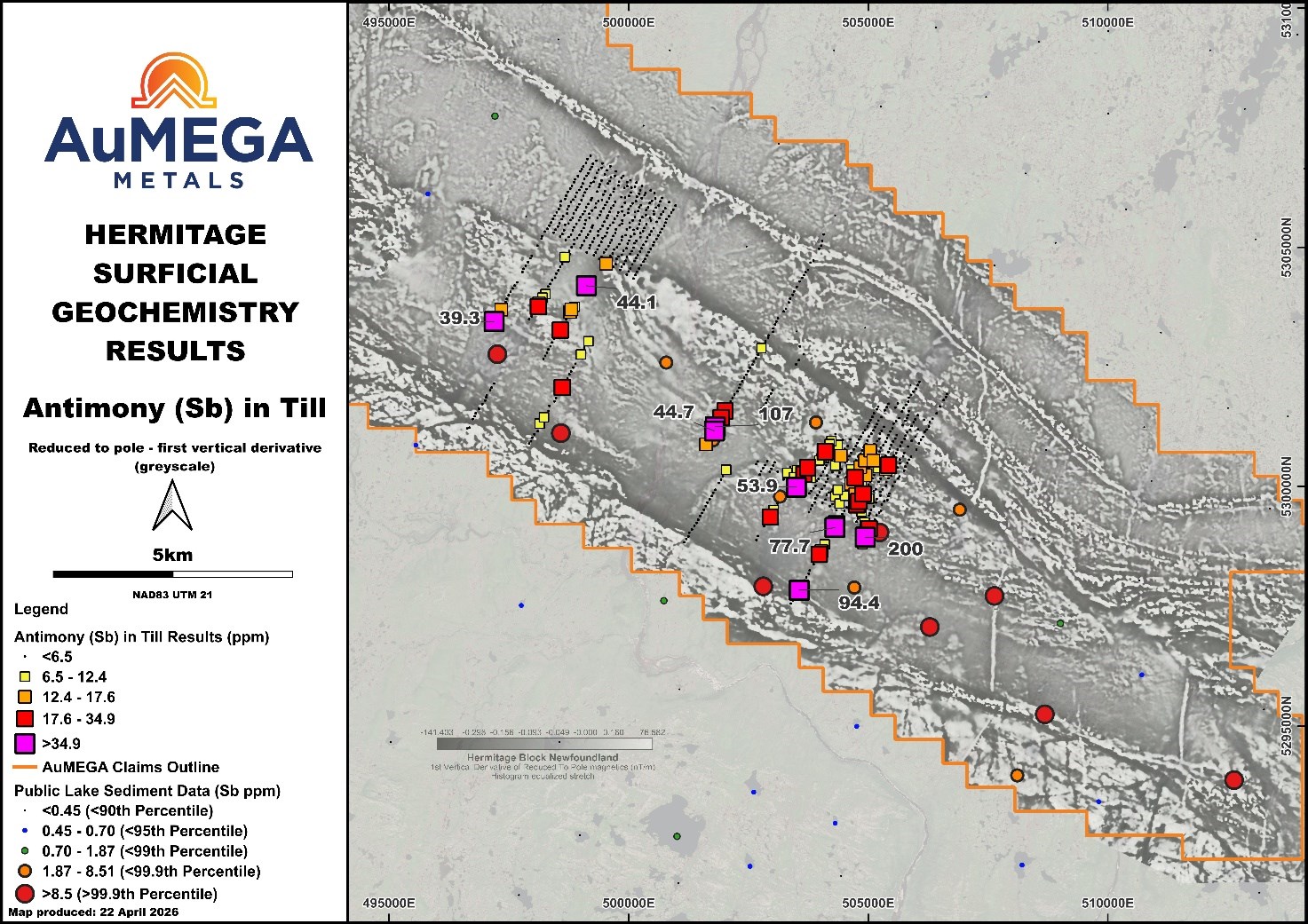Click the red 17.6 - 34.9 legend square
This screenshot has height=924, width=1308.
[25, 719]
